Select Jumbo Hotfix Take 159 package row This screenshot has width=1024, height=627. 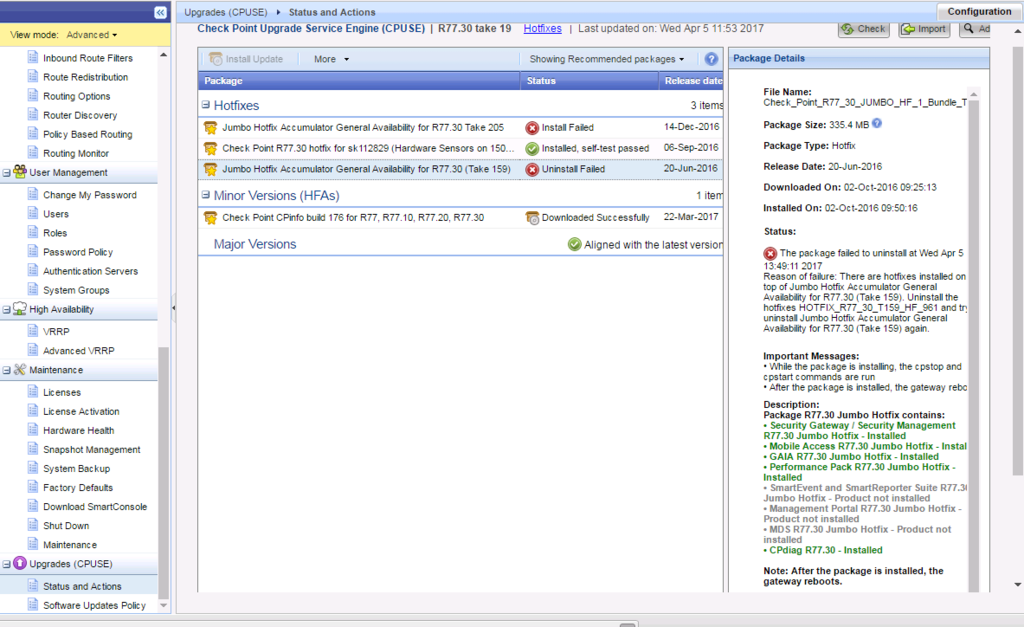460,169
